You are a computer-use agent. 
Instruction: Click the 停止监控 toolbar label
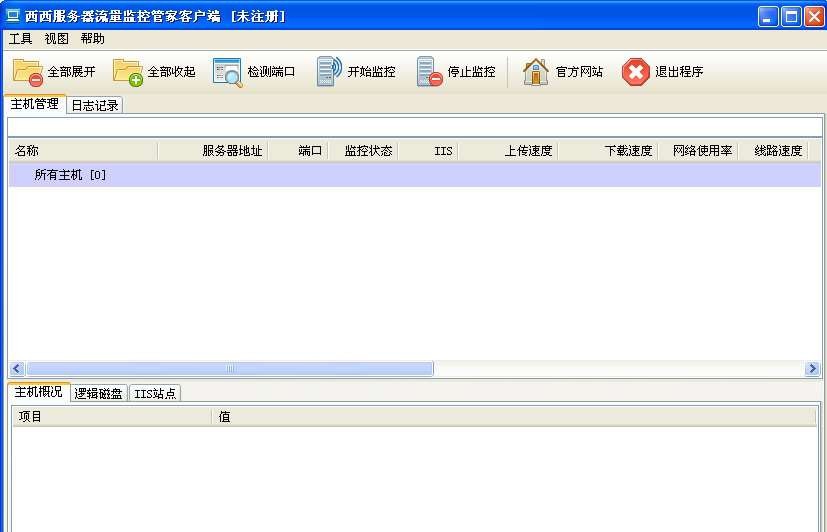[x=472, y=72]
